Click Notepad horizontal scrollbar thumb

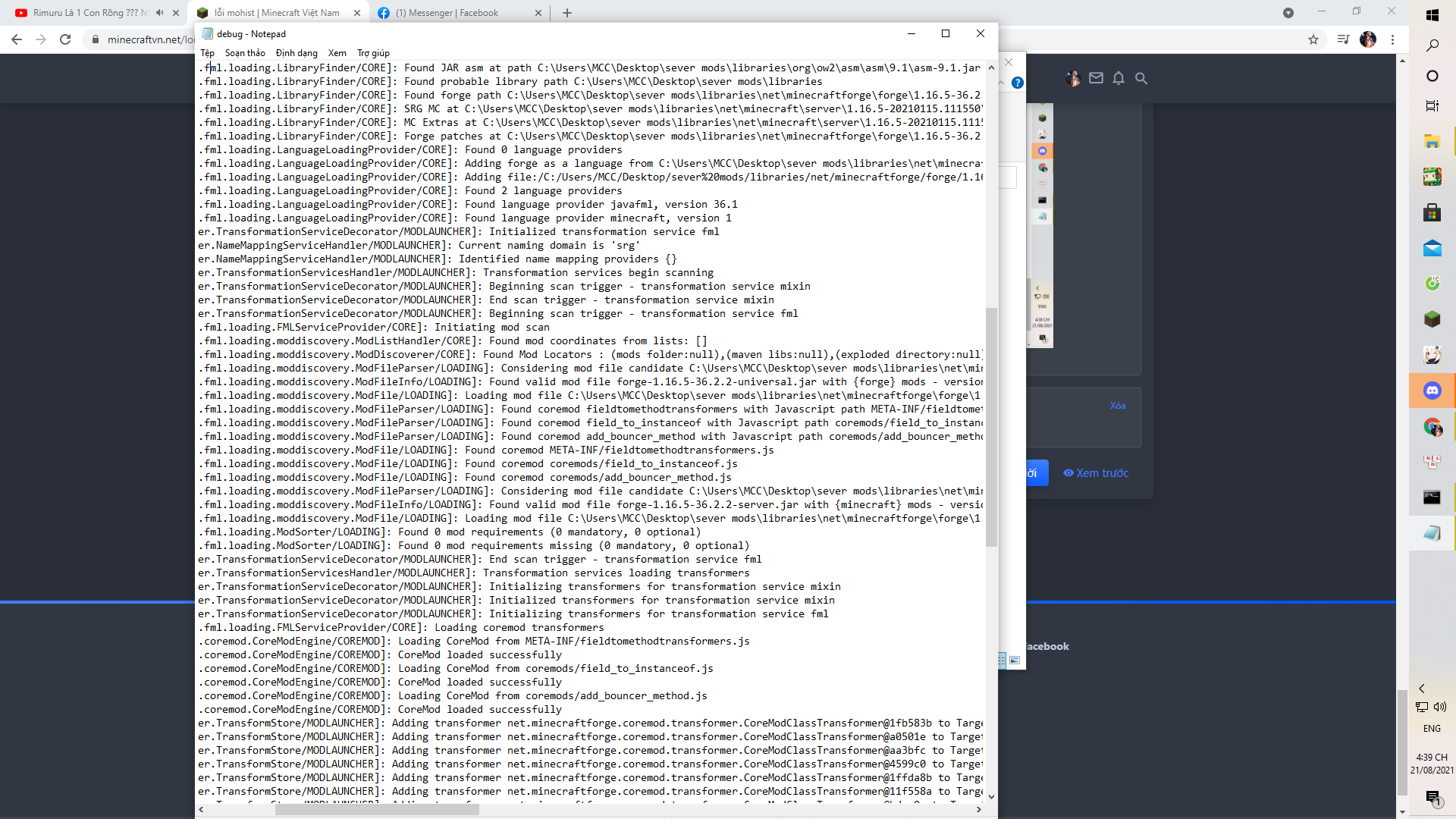[377, 809]
